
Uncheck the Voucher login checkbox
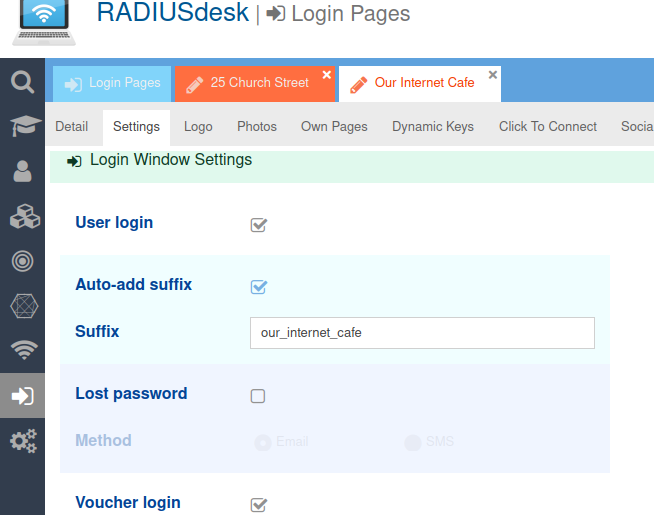[x=258, y=504]
